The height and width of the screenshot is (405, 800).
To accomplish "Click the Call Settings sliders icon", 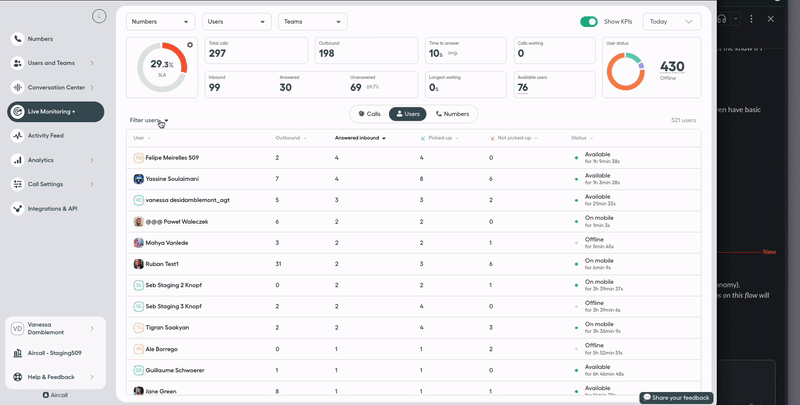I will 18,184.
